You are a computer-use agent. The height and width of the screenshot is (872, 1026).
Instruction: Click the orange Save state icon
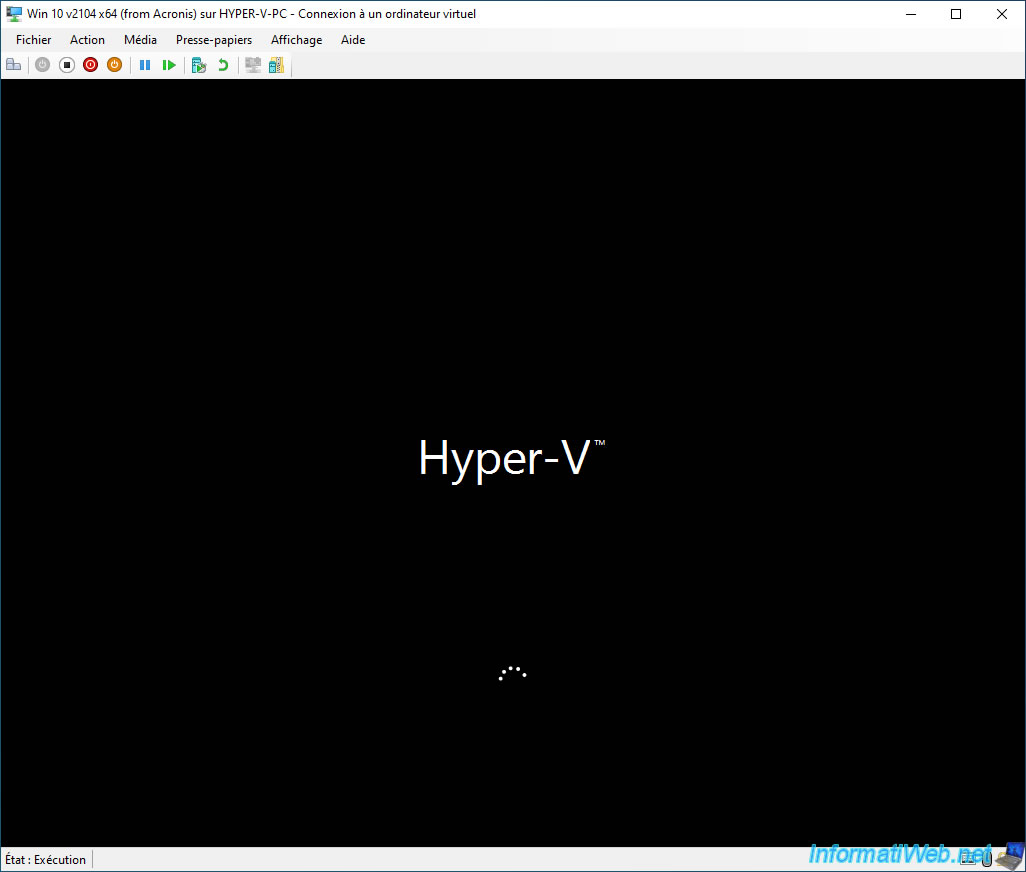click(x=115, y=65)
